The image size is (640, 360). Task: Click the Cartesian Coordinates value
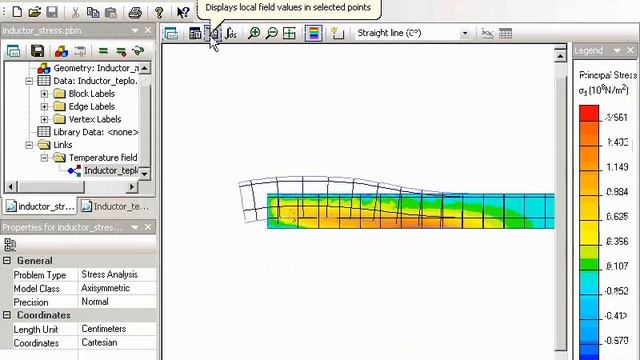click(x=117, y=342)
